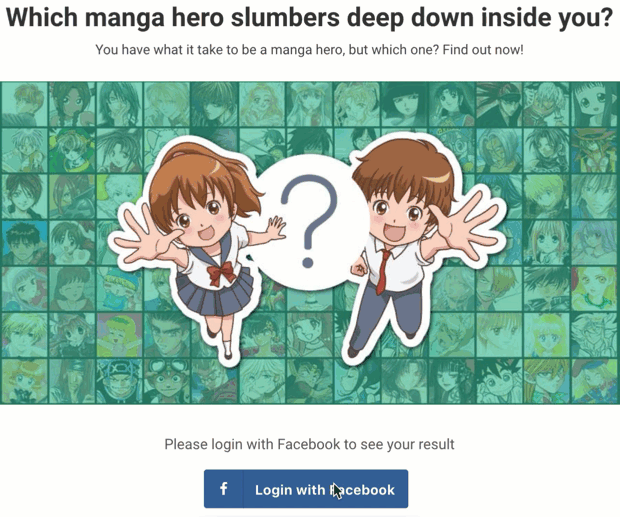This screenshot has width=620, height=517.
Task: Click the Facebook f logo icon
Action: click(x=224, y=489)
